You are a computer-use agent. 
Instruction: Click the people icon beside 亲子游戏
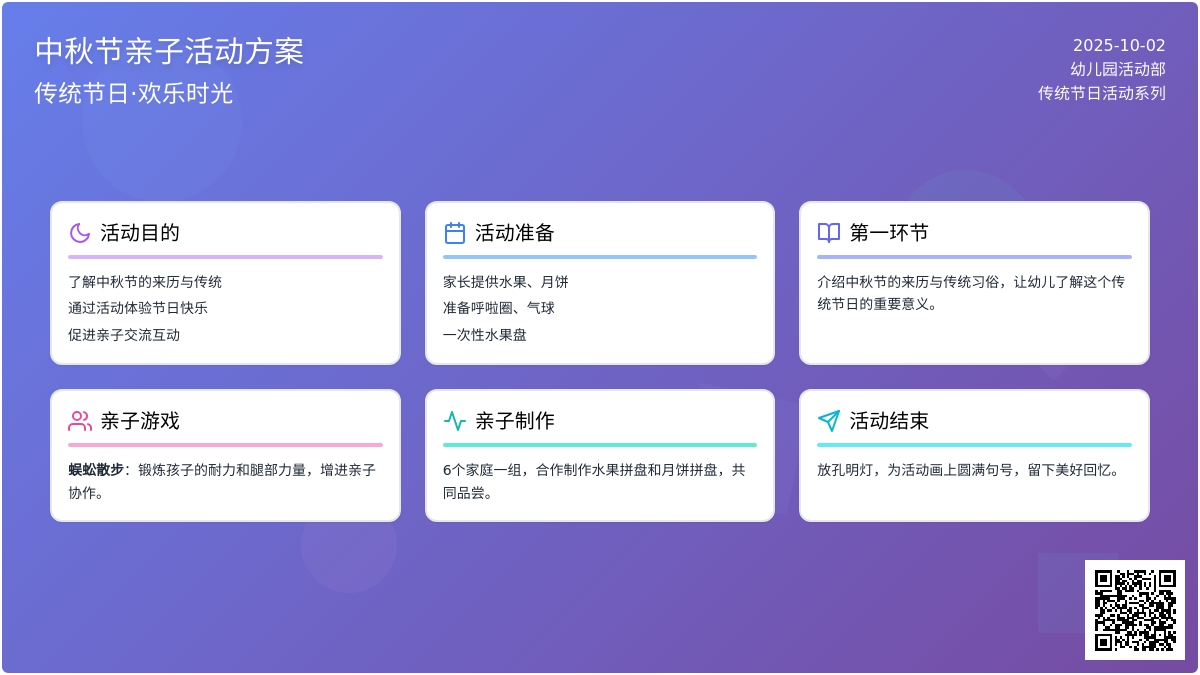[80, 421]
